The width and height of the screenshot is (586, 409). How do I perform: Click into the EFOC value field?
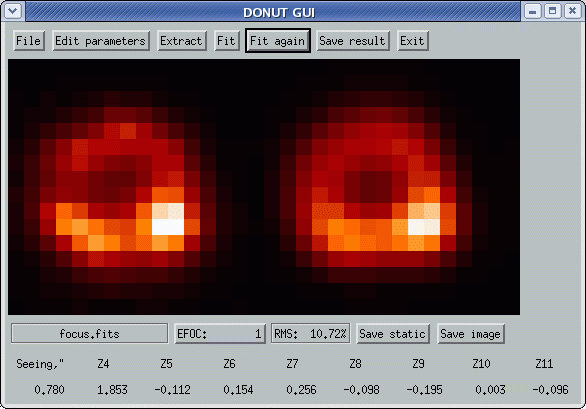(x=220, y=333)
